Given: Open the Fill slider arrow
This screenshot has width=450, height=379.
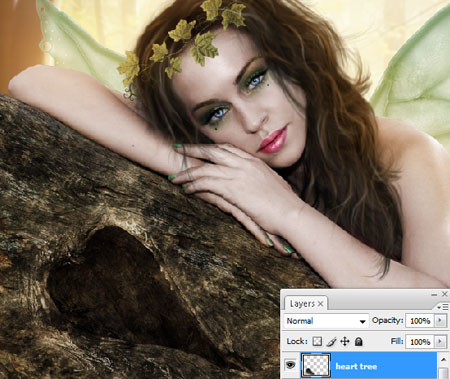Looking at the screenshot, I should pos(440,342).
